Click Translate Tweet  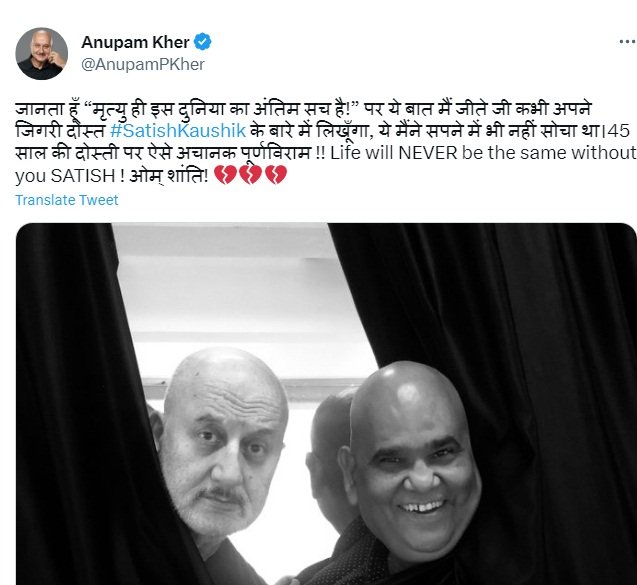pos(67,200)
